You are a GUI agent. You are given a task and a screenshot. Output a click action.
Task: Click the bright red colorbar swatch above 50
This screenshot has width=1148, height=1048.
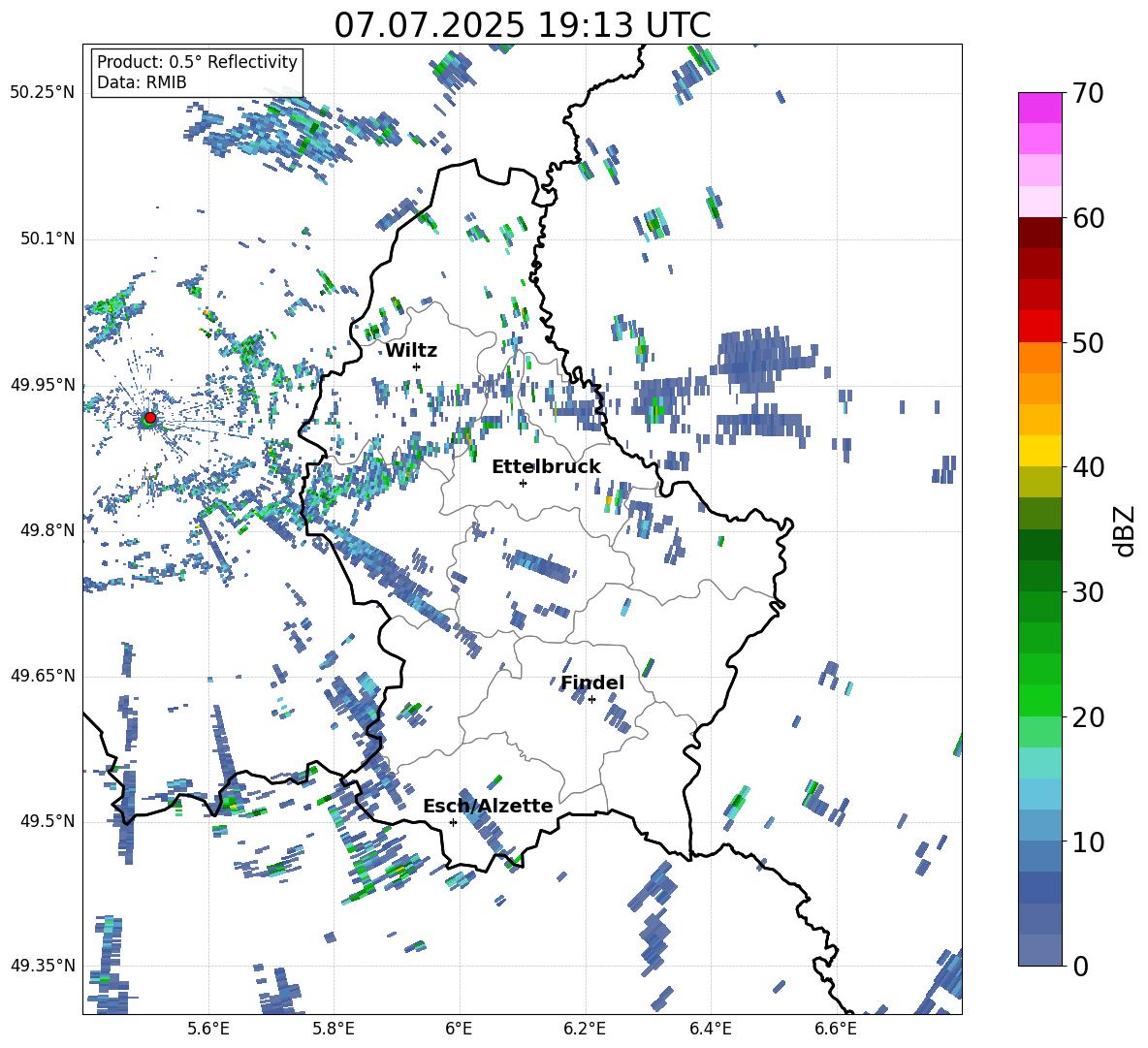pyautogui.click(x=1039, y=327)
